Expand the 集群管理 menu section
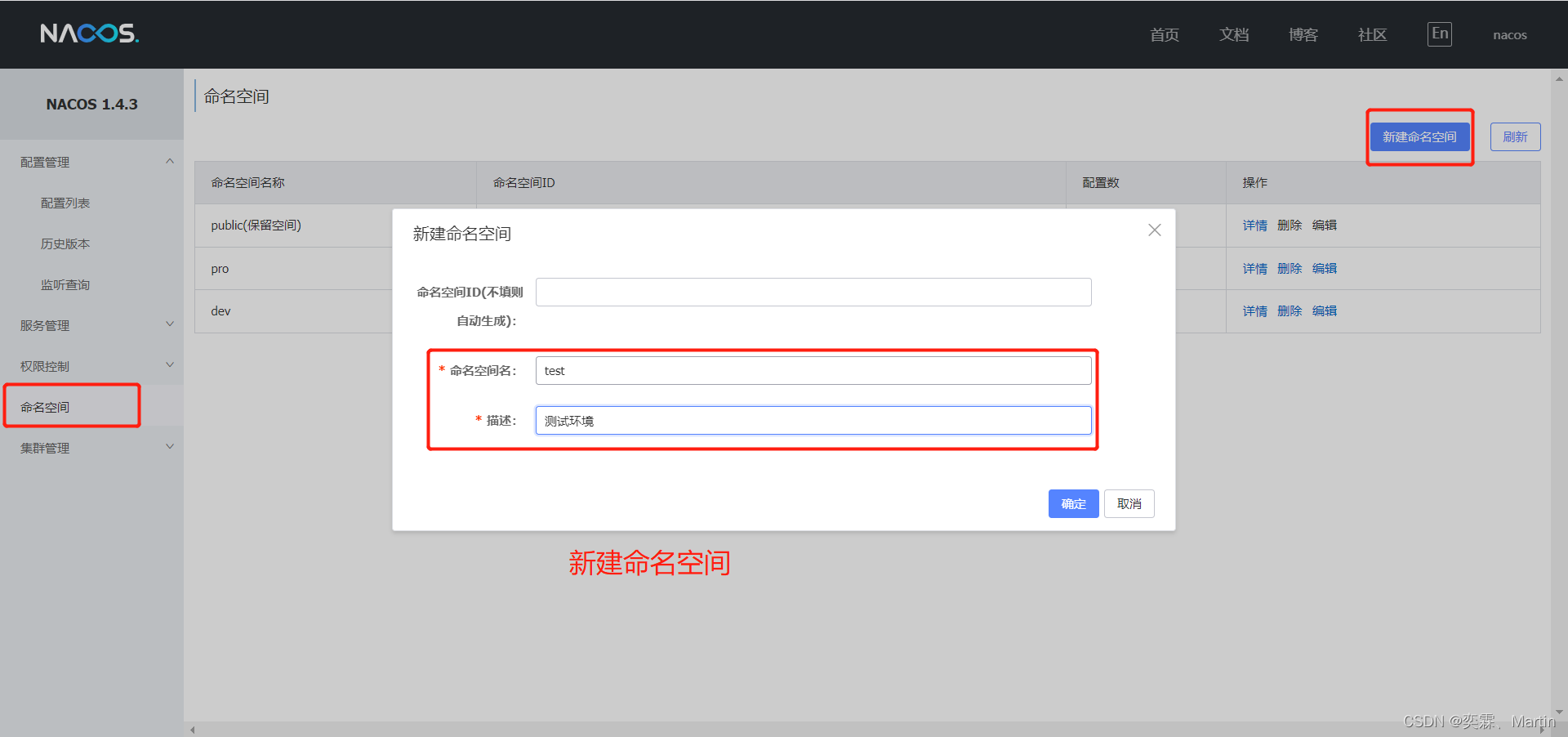1568x737 pixels. (x=169, y=448)
